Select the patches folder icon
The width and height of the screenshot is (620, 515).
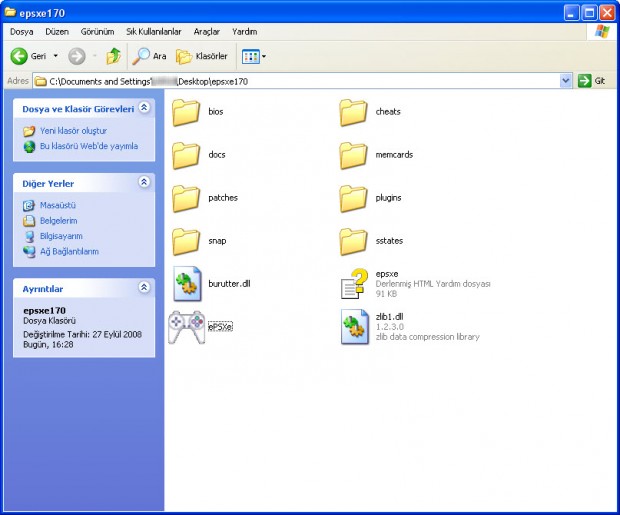pos(186,199)
